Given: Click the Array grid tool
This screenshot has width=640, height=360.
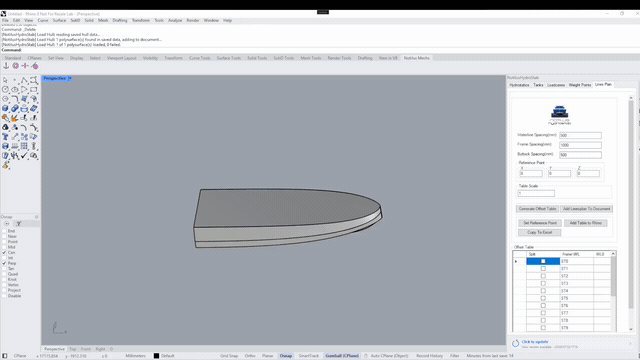Looking at the screenshot, I should [24, 146].
